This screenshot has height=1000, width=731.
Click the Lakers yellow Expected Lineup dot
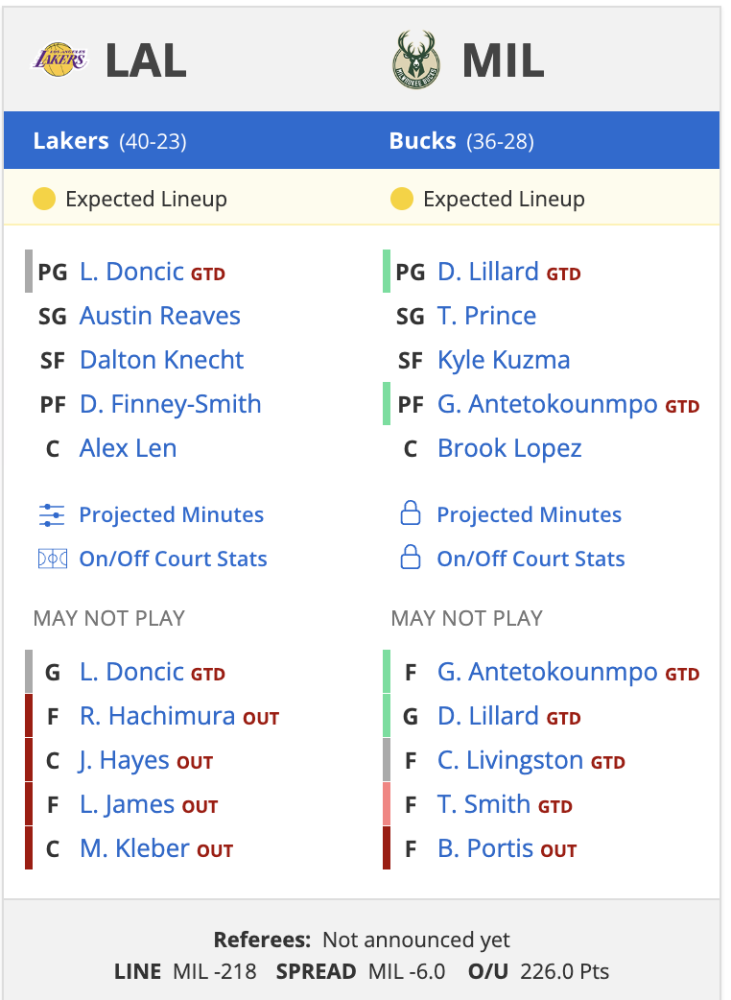coord(44,199)
